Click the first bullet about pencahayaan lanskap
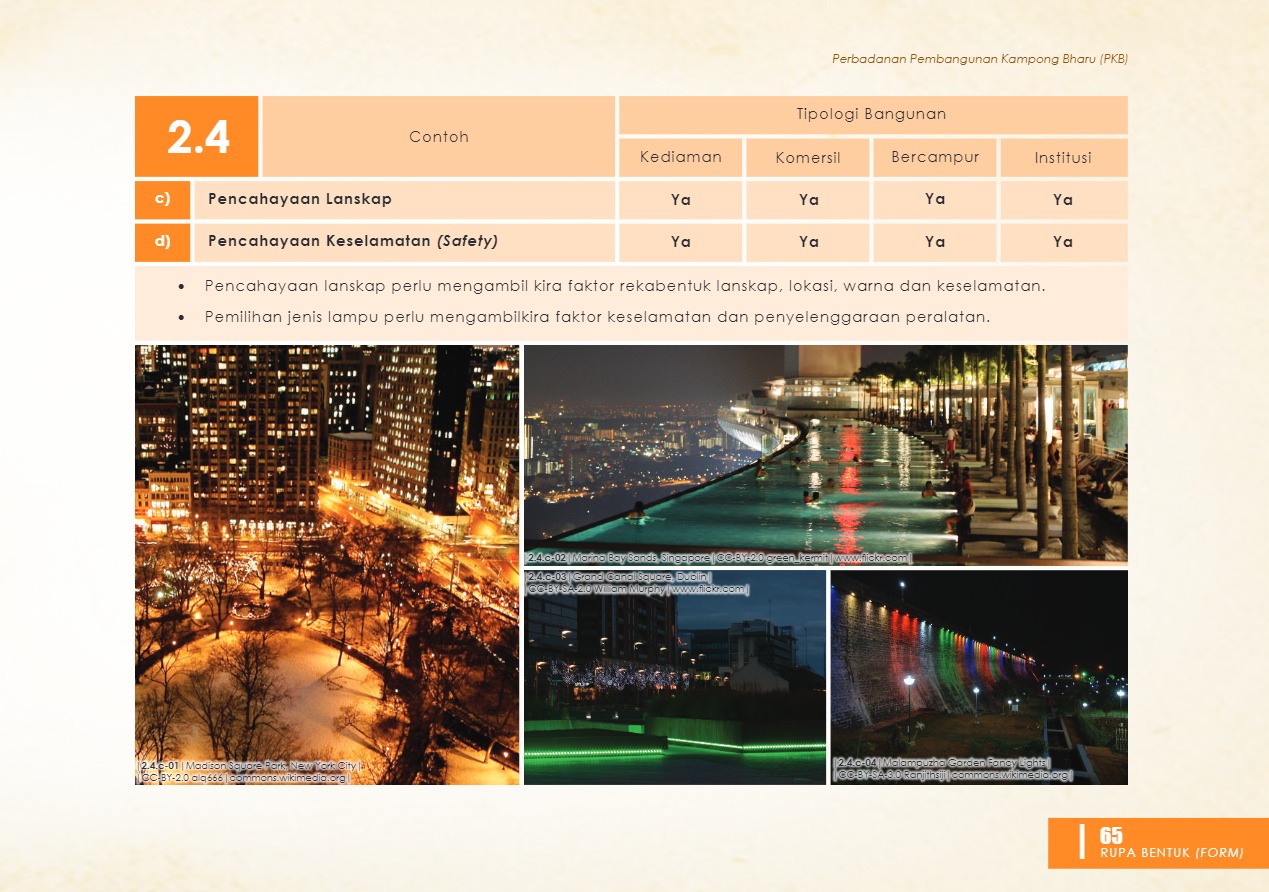Viewport: 1269px width, 892px height. [x=624, y=286]
